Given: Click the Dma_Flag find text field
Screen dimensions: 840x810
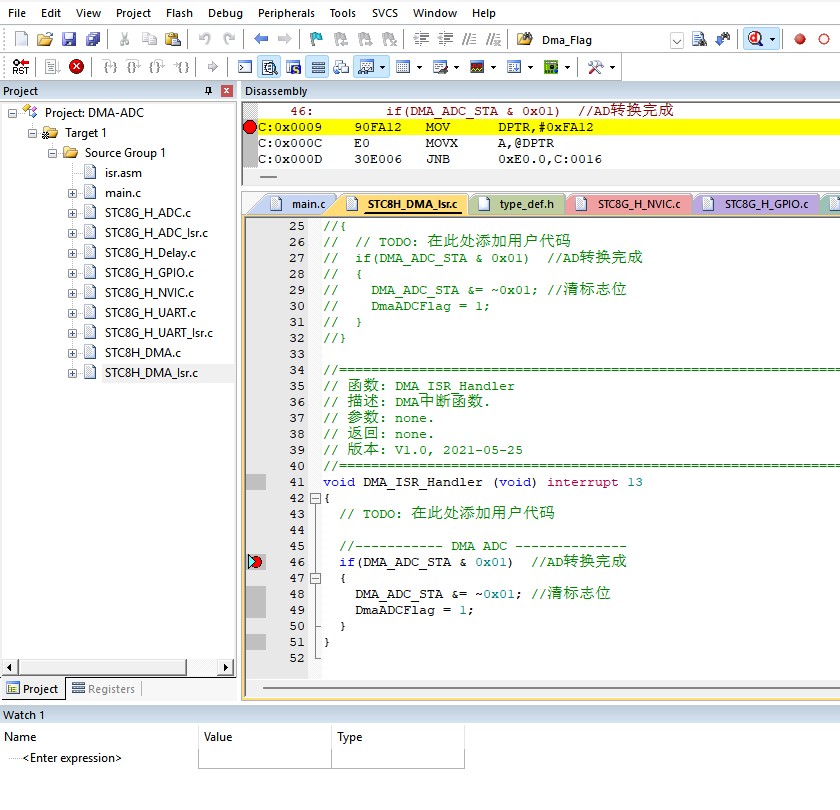Looking at the screenshot, I should click(x=603, y=40).
